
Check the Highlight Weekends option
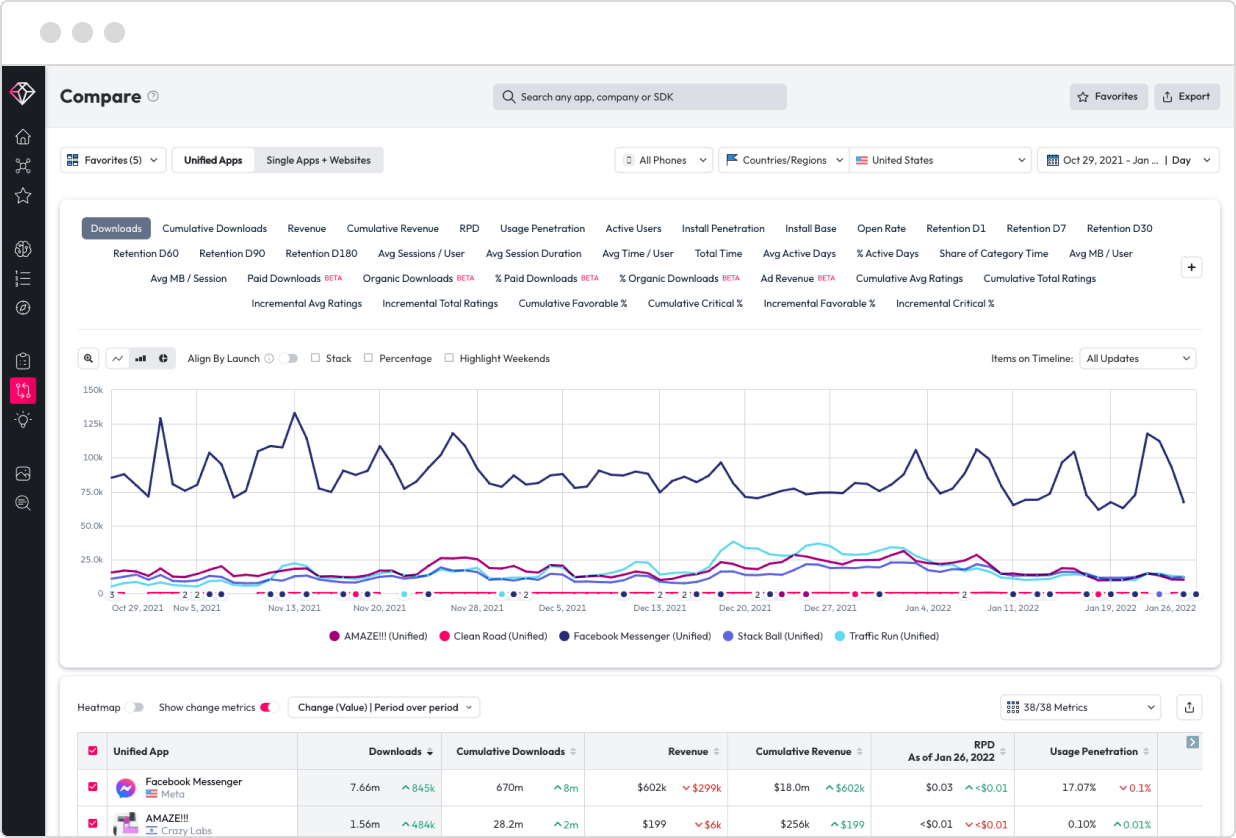click(449, 358)
